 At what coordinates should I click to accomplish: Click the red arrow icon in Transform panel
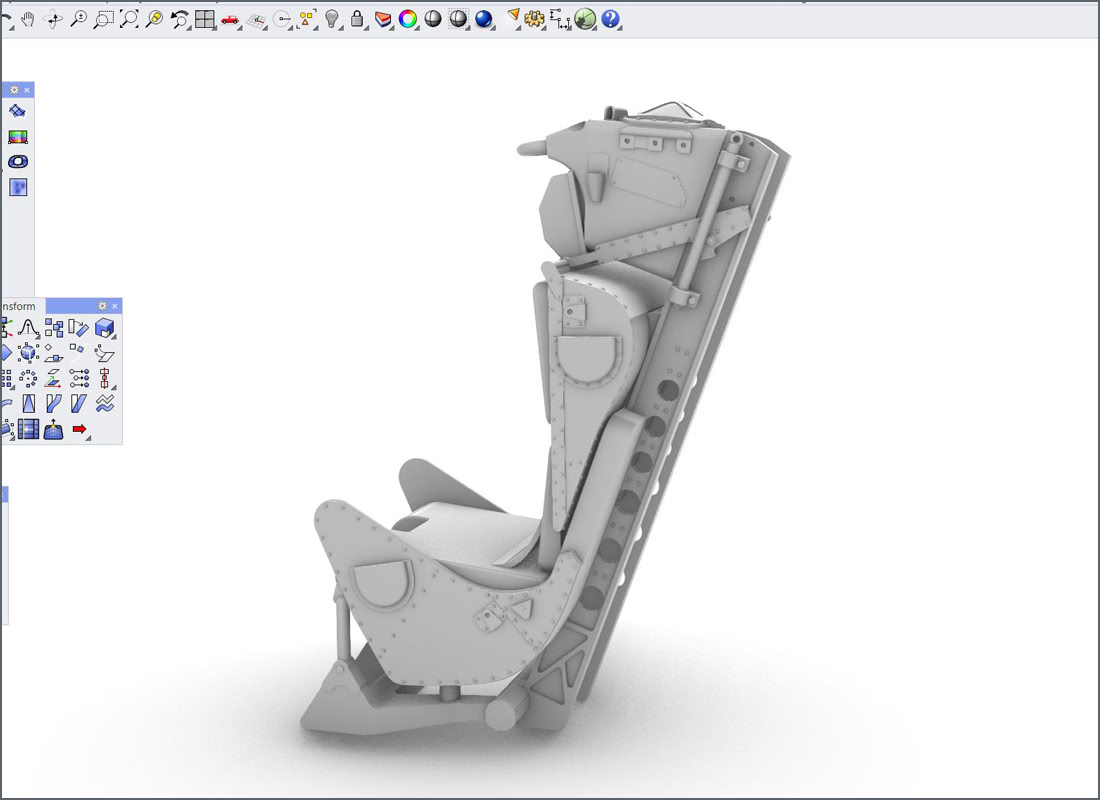[x=80, y=429]
